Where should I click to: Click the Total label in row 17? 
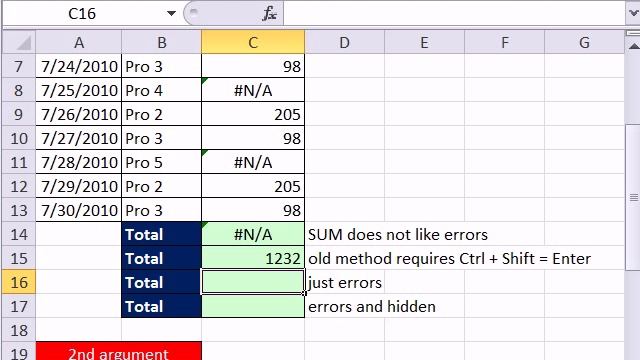click(162, 306)
